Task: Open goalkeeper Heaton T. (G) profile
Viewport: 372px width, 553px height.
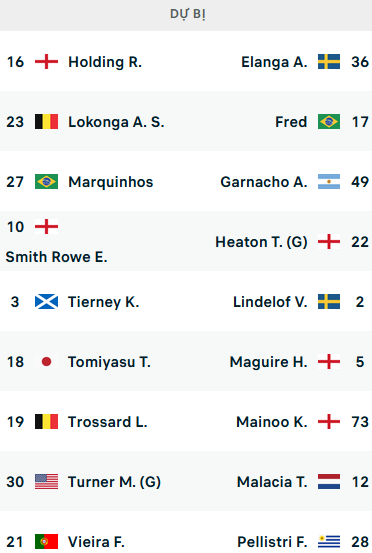Action: click(x=261, y=242)
